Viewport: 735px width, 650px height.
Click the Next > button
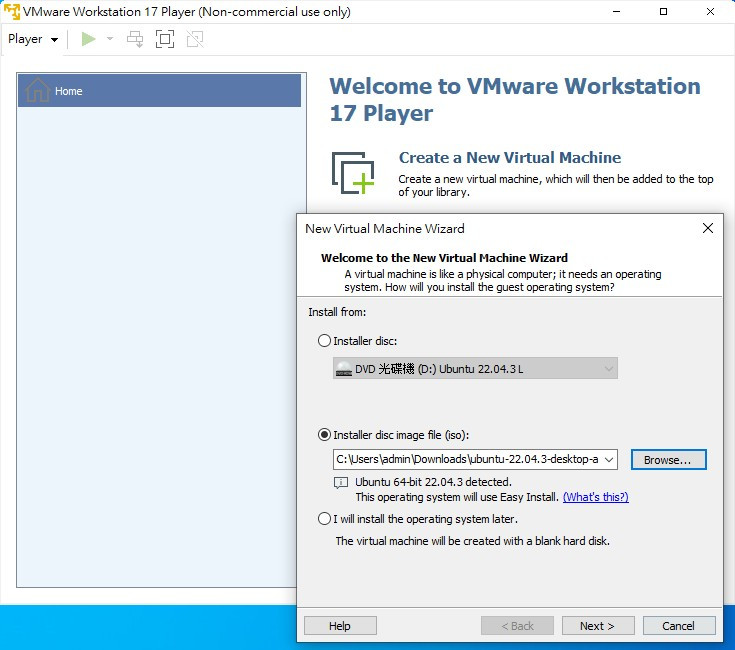click(x=598, y=626)
